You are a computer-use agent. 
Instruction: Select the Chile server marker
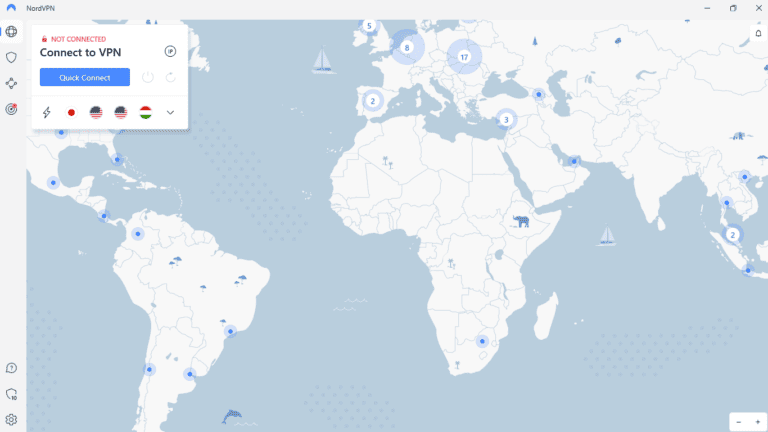149,370
